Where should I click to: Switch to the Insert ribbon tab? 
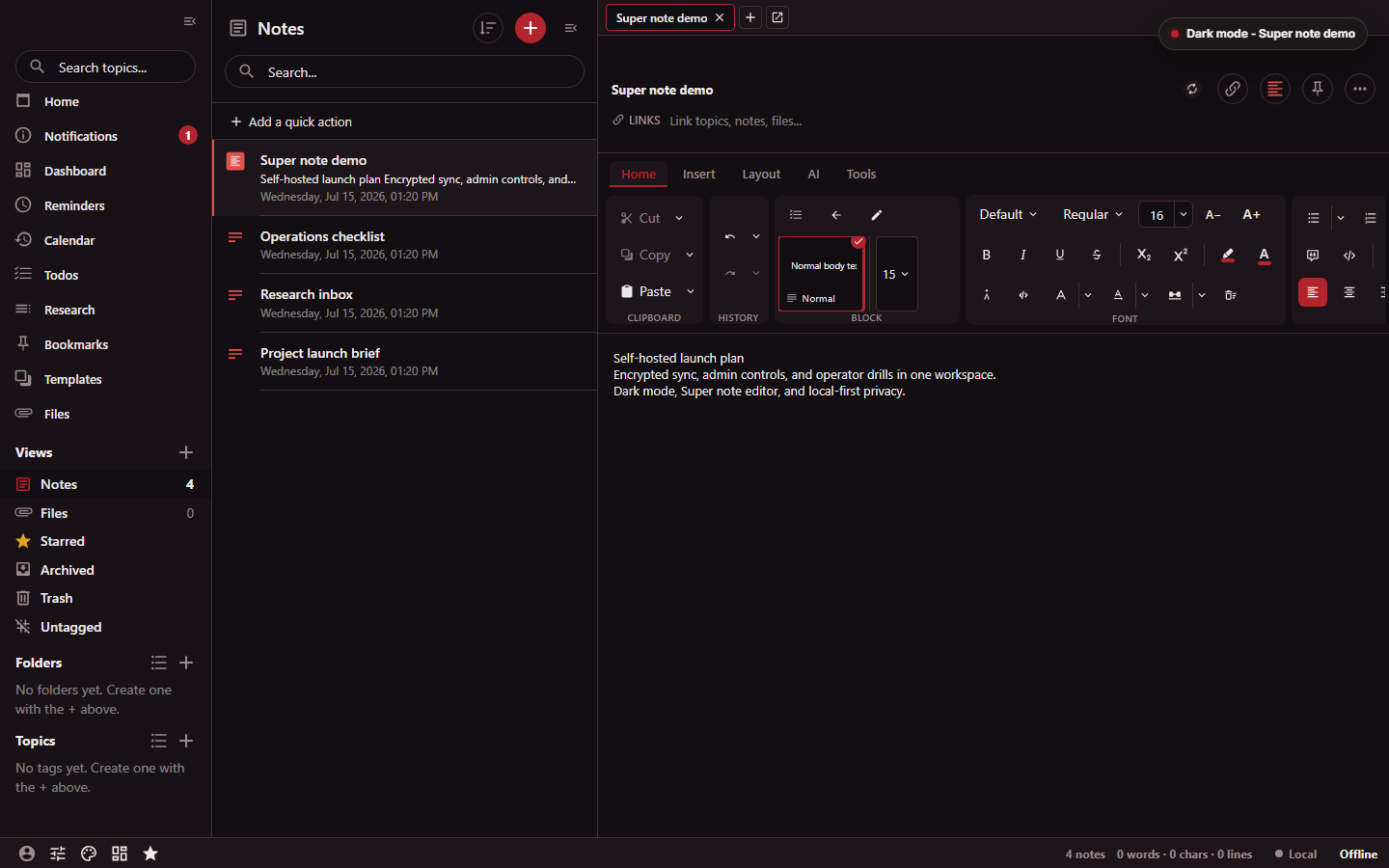coord(699,174)
